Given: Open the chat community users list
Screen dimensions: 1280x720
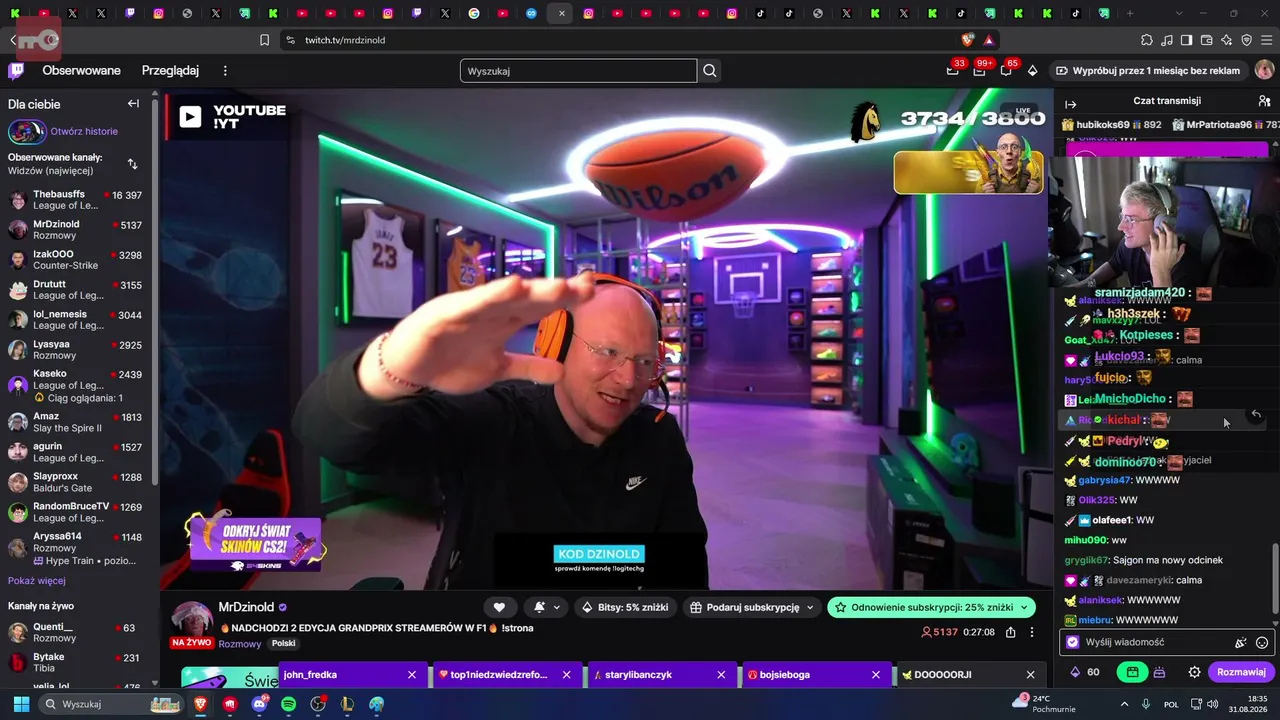Looking at the screenshot, I should click(x=1264, y=101).
